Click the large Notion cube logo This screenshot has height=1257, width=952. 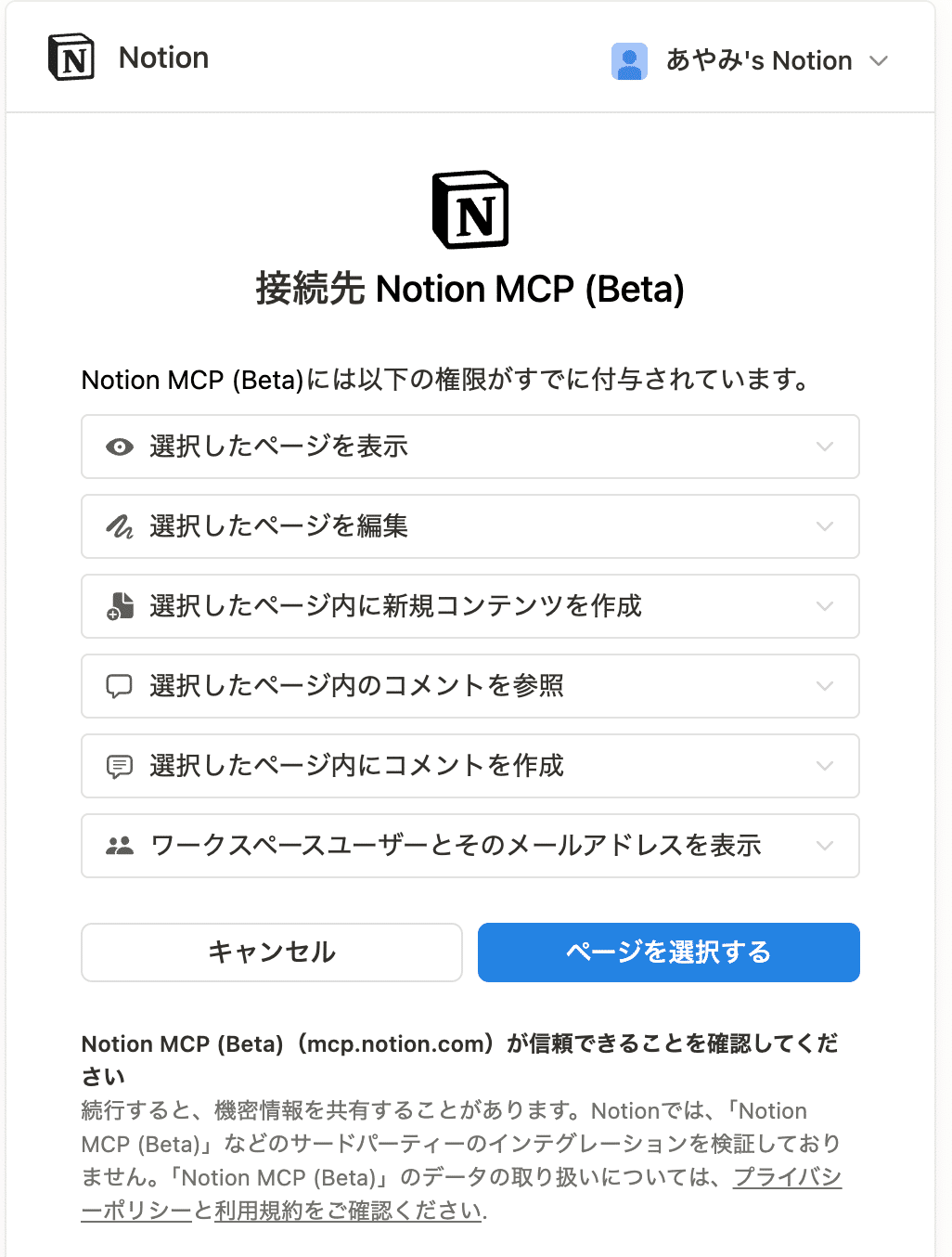click(x=470, y=210)
